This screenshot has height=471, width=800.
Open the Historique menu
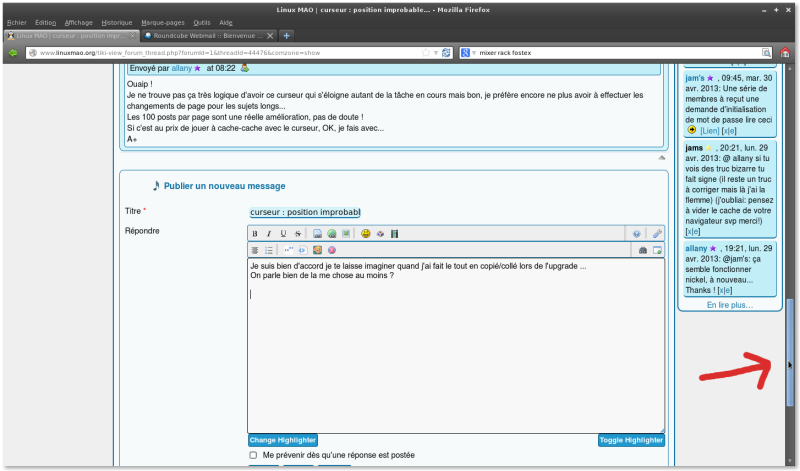pos(117,22)
